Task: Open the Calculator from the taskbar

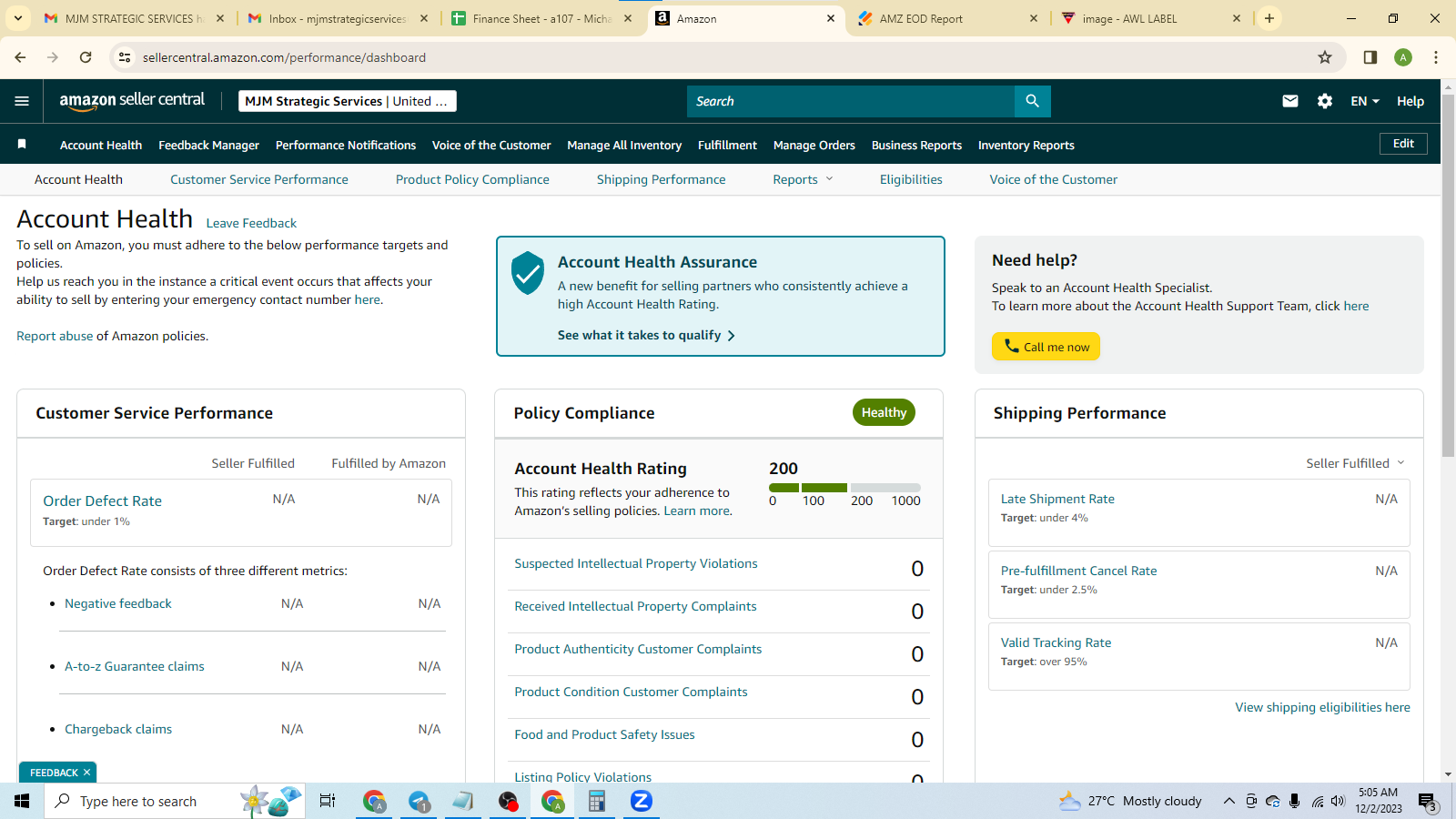Action: click(x=597, y=801)
